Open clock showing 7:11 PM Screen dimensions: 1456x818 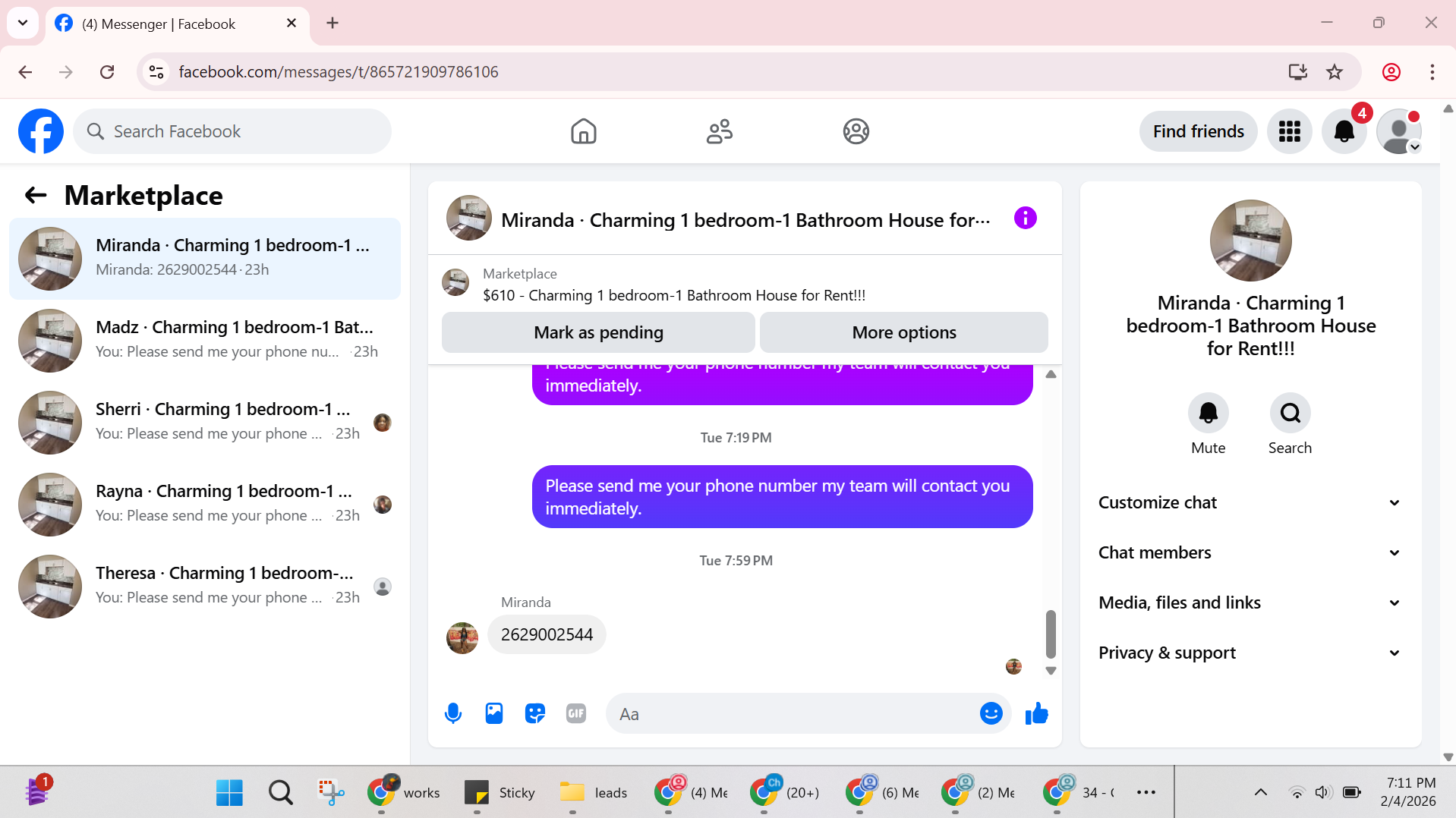click(1407, 791)
